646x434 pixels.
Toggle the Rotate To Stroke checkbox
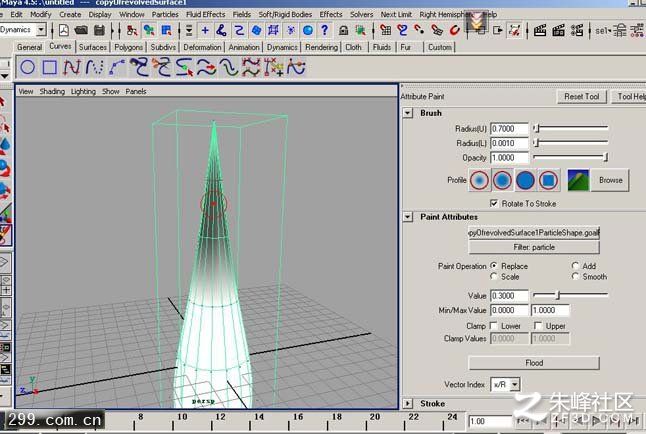pyautogui.click(x=494, y=203)
